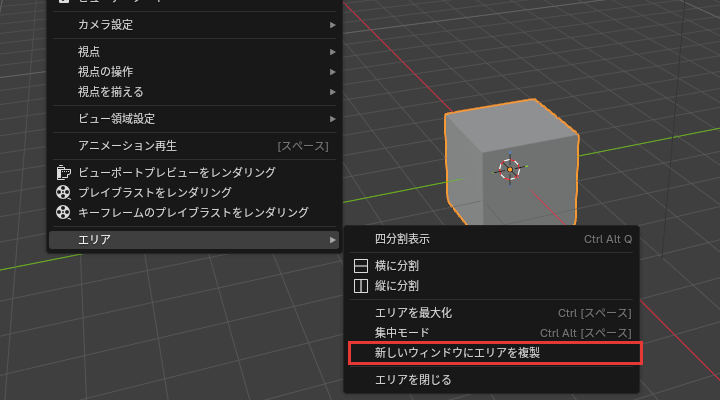Screen dimensions: 720x400
Task: Expand the カメラ設定 submenu
Action: (x=194, y=25)
